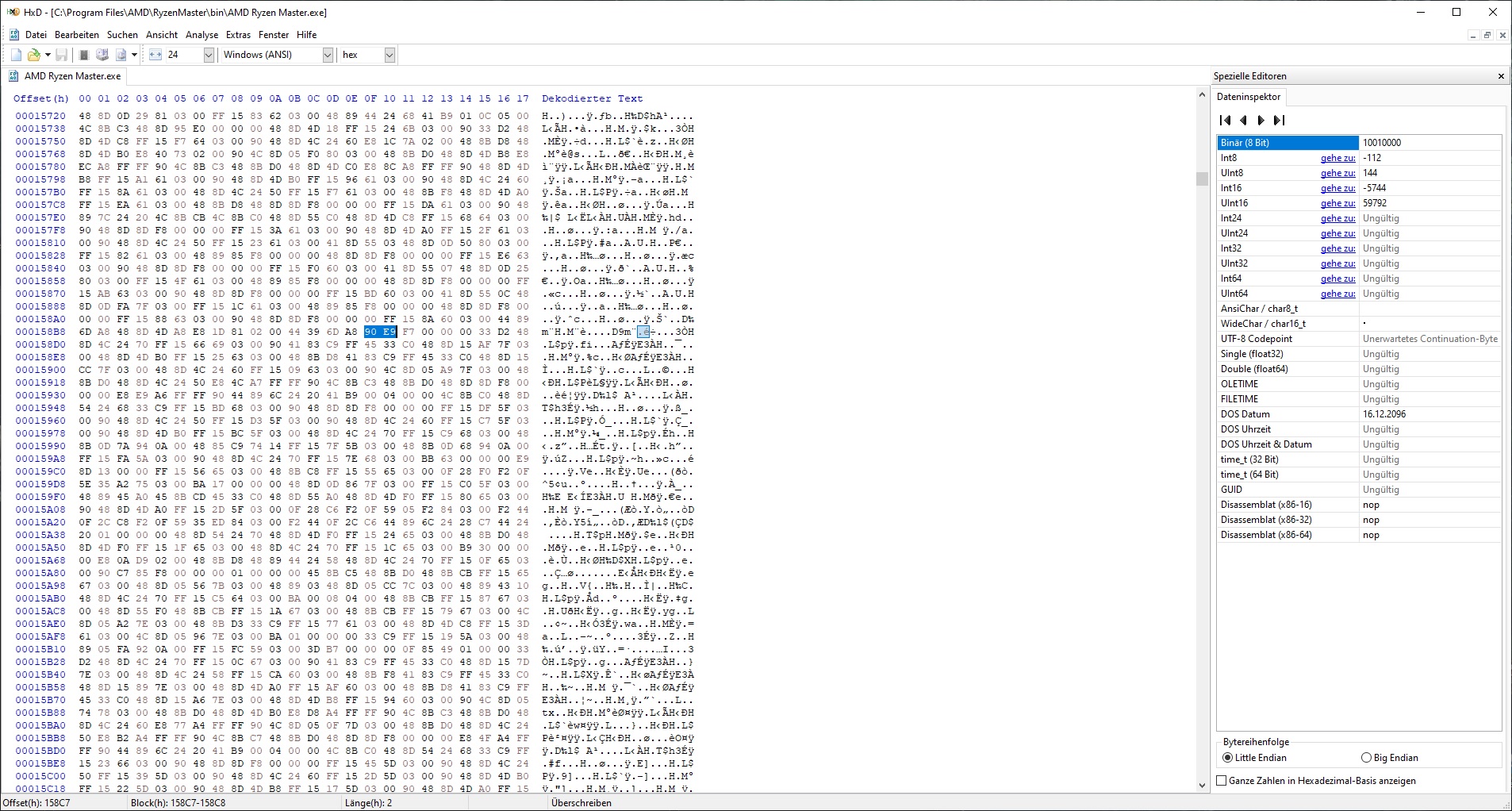Screen dimensions: 1512x811
Task: Click the DOS Datum value 16.12.2096
Action: click(x=1384, y=414)
